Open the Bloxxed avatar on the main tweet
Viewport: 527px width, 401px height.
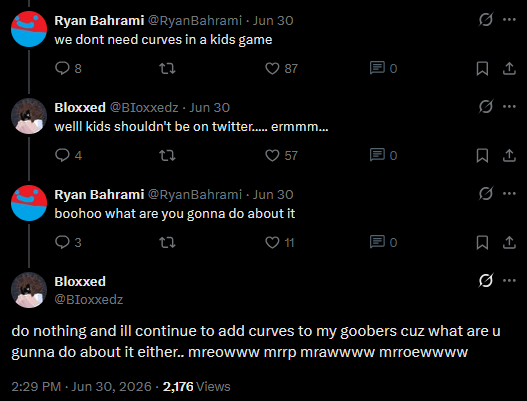(29, 290)
